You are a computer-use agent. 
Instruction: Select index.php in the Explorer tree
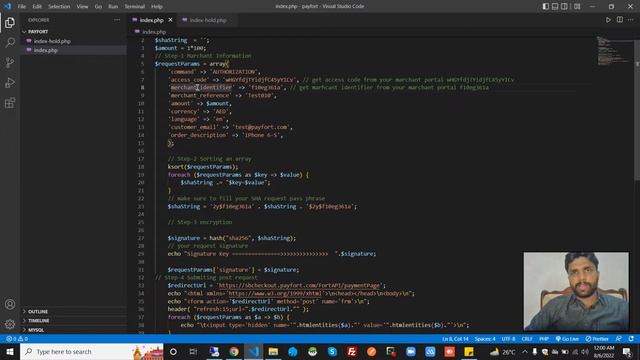[x=73, y=50]
